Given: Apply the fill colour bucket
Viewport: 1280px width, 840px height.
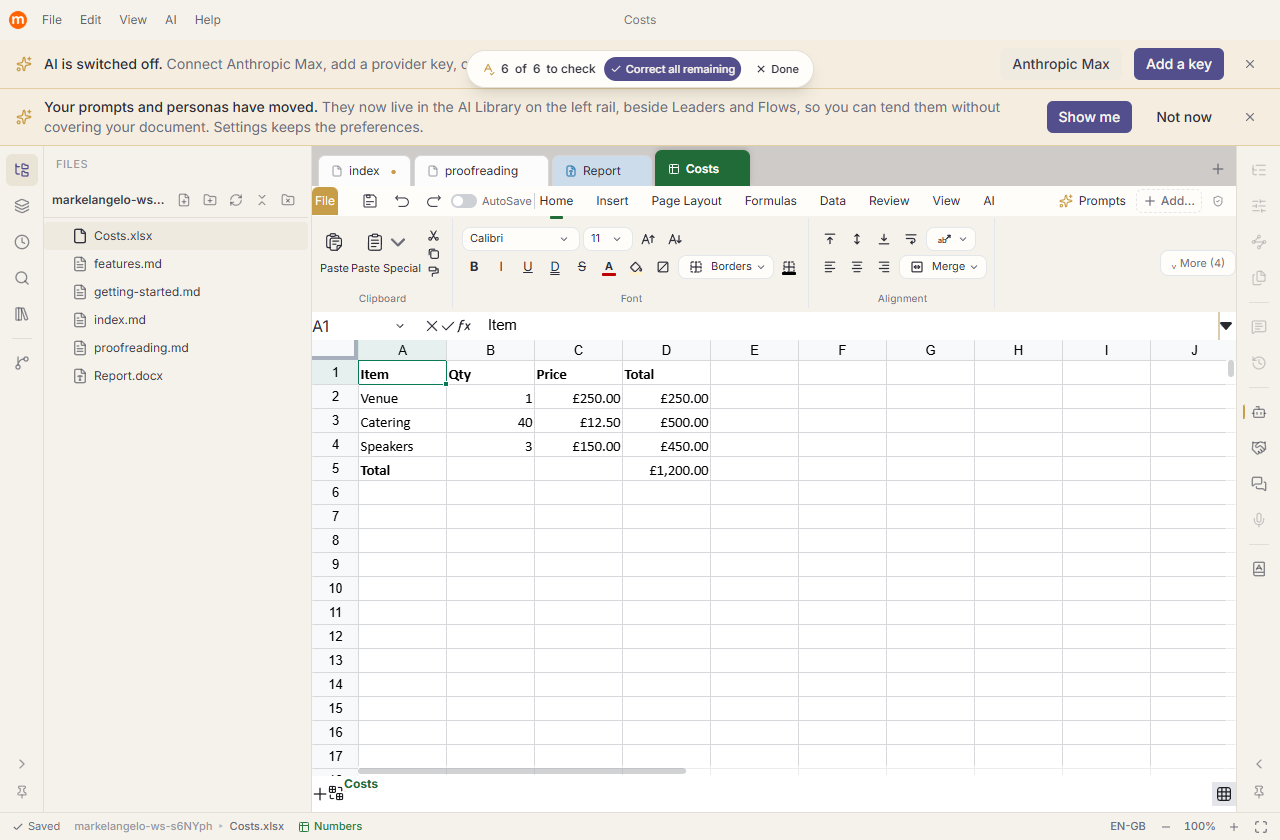Looking at the screenshot, I should coord(636,267).
